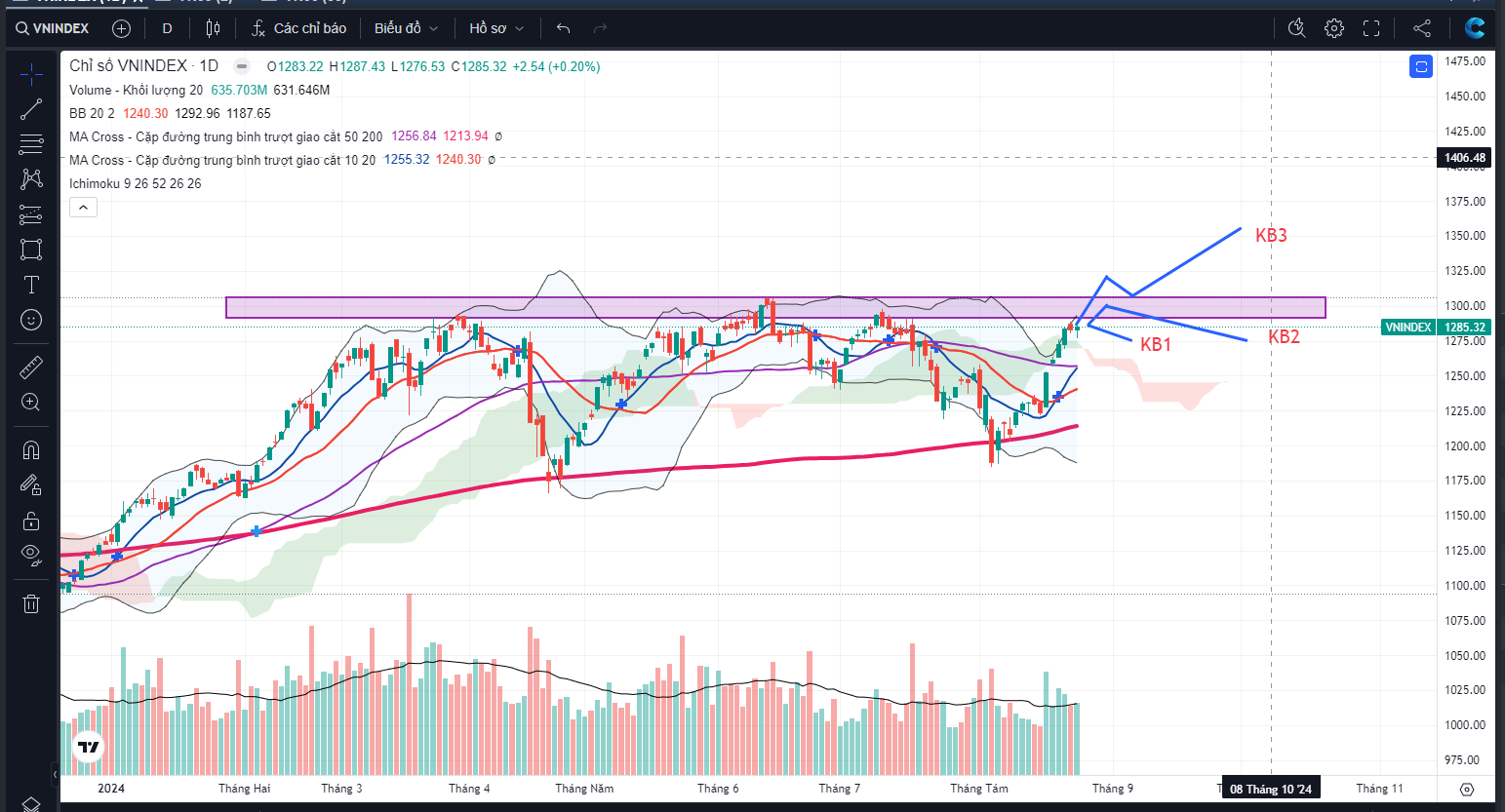The image size is (1505, 812).
Task: Select the BB 20 2 indicator legend
Action: [92, 113]
